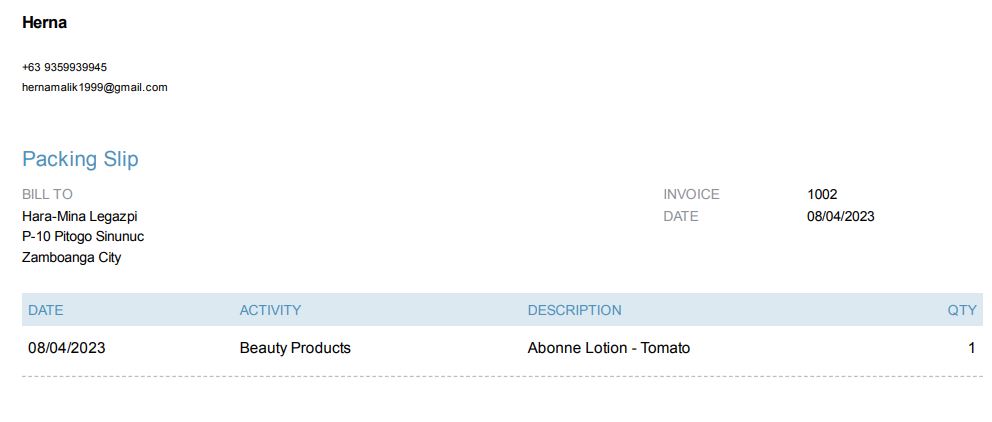Image resolution: width=992 pixels, height=422 pixels.
Task: Click the Packing Slip title
Action: [80, 159]
